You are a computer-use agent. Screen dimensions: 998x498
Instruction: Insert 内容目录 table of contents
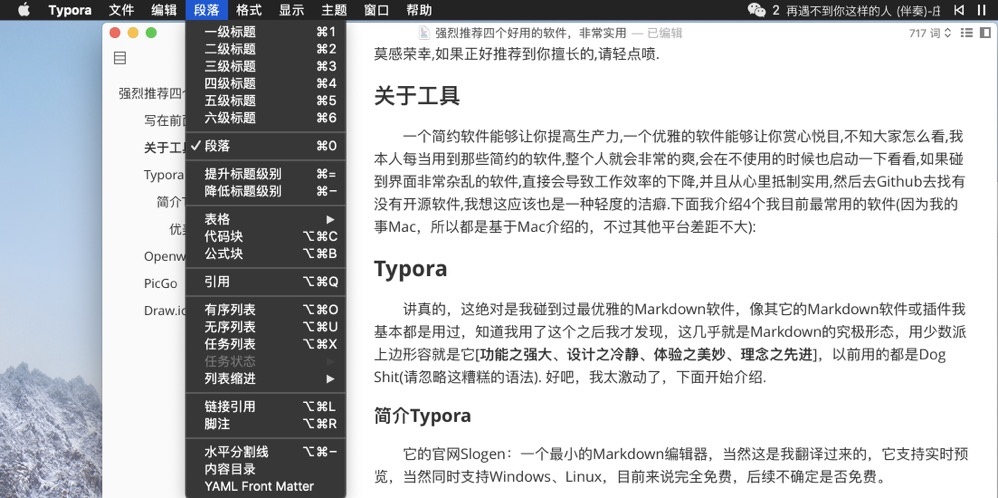pos(265,469)
